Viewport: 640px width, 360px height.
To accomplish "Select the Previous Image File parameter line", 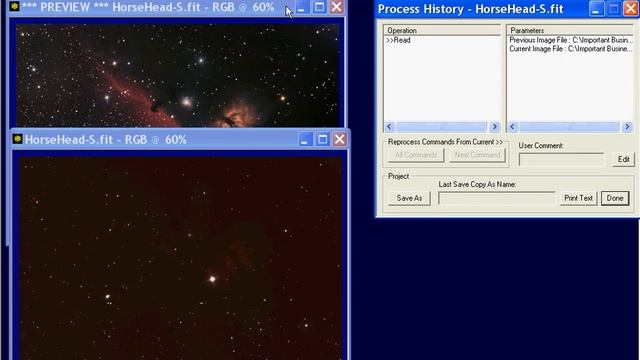I will pyautogui.click(x=571, y=40).
